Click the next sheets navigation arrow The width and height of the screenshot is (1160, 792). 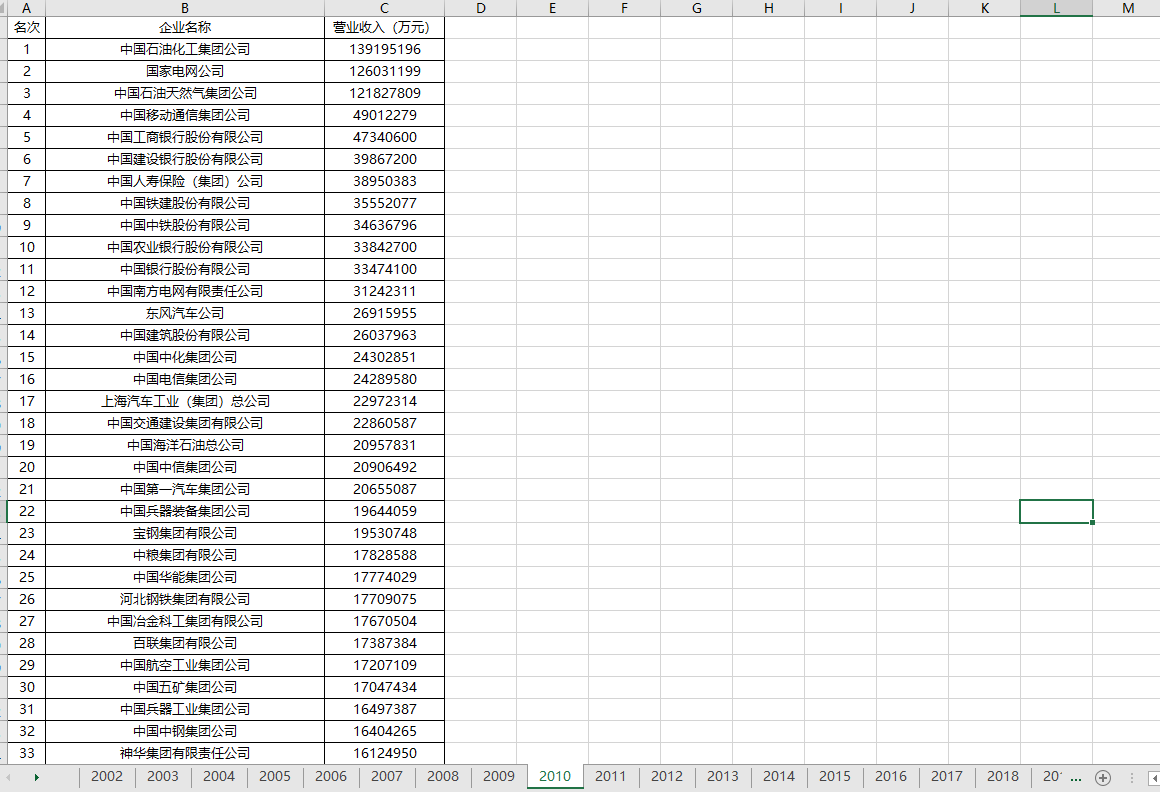36,777
